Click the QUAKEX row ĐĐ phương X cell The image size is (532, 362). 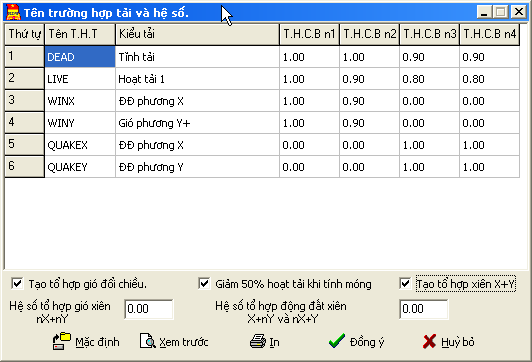tap(197, 145)
